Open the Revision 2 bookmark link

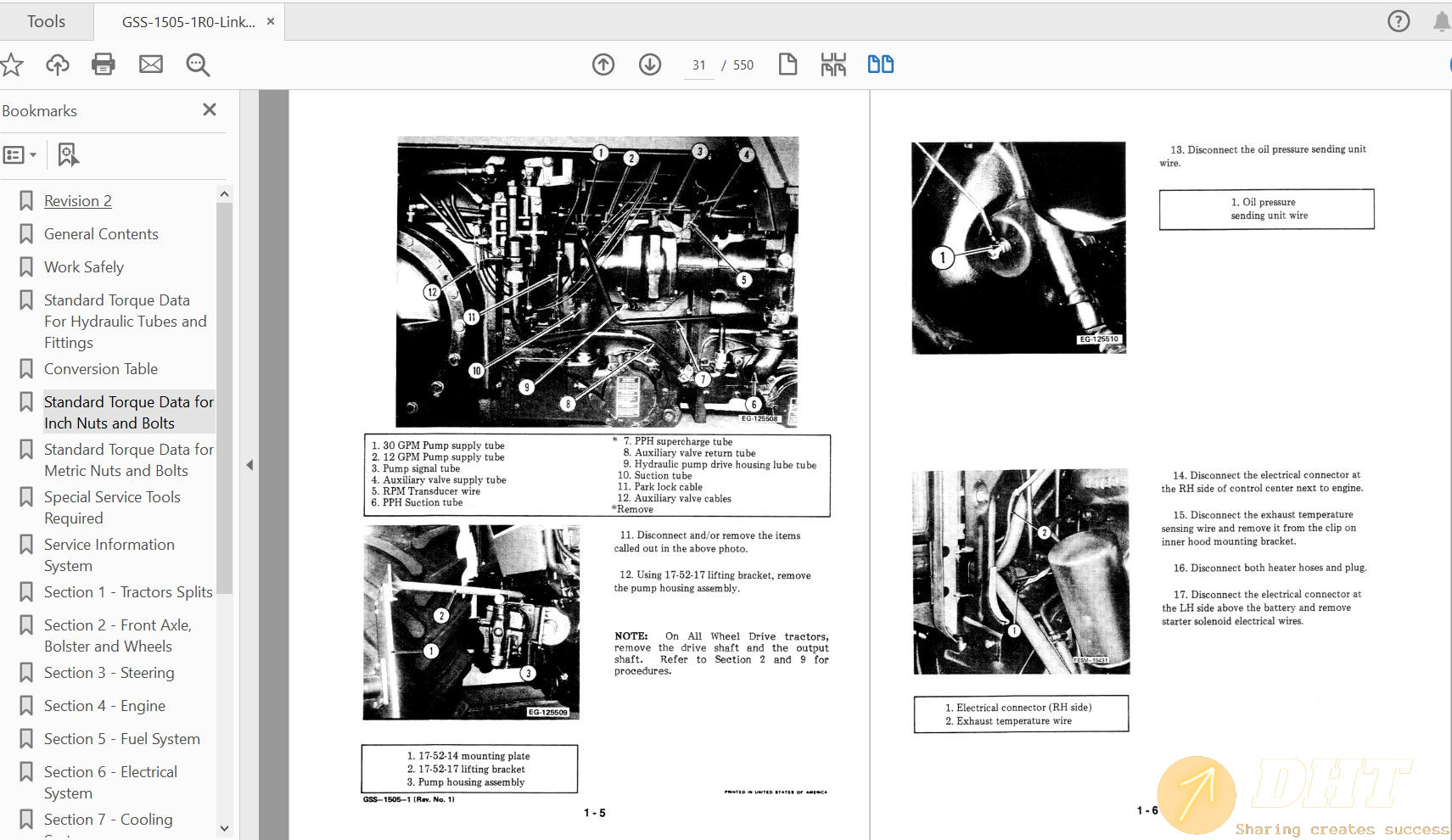pyautogui.click(x=77, y=201)
